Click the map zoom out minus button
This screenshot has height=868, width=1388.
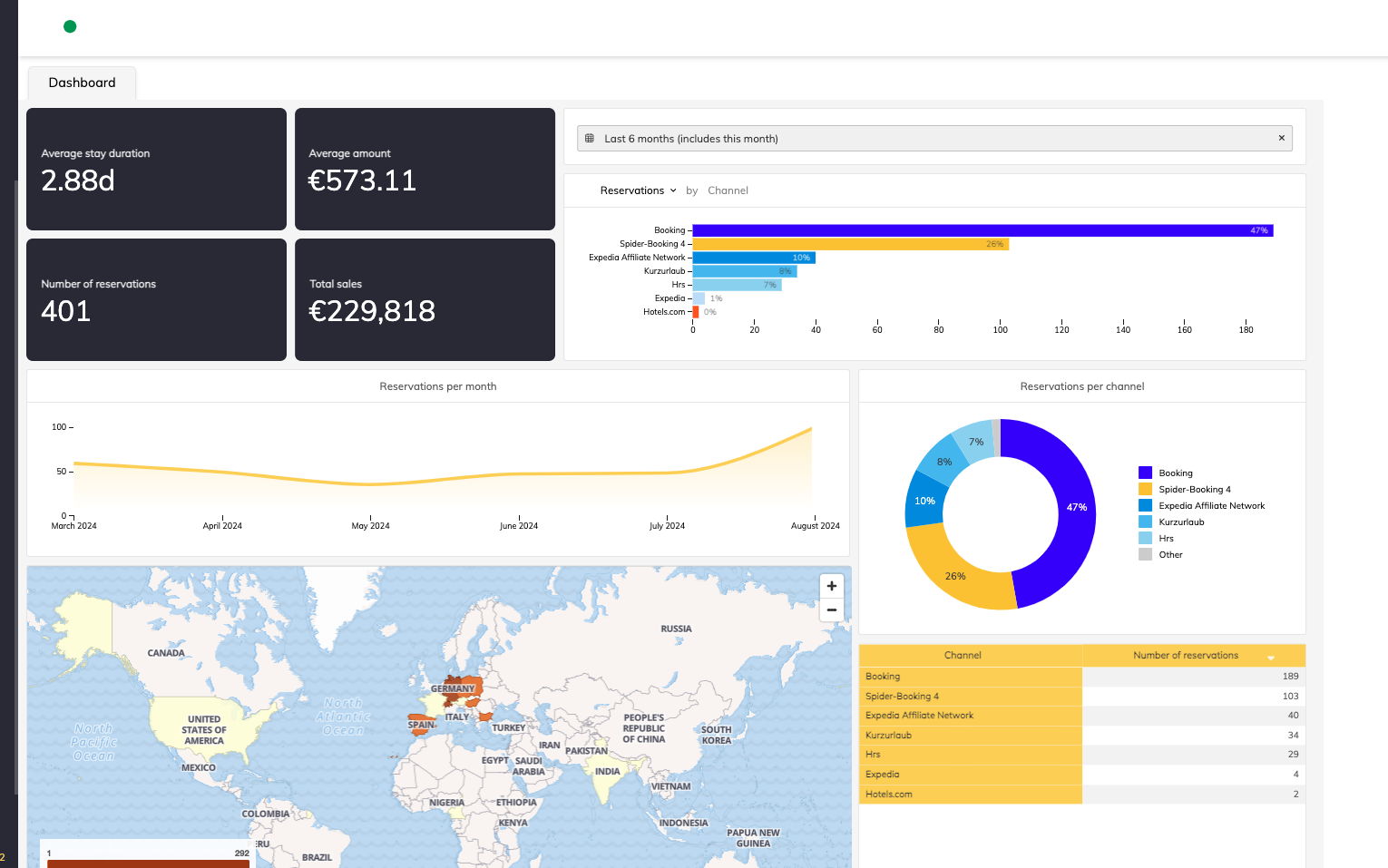point(831,610)
